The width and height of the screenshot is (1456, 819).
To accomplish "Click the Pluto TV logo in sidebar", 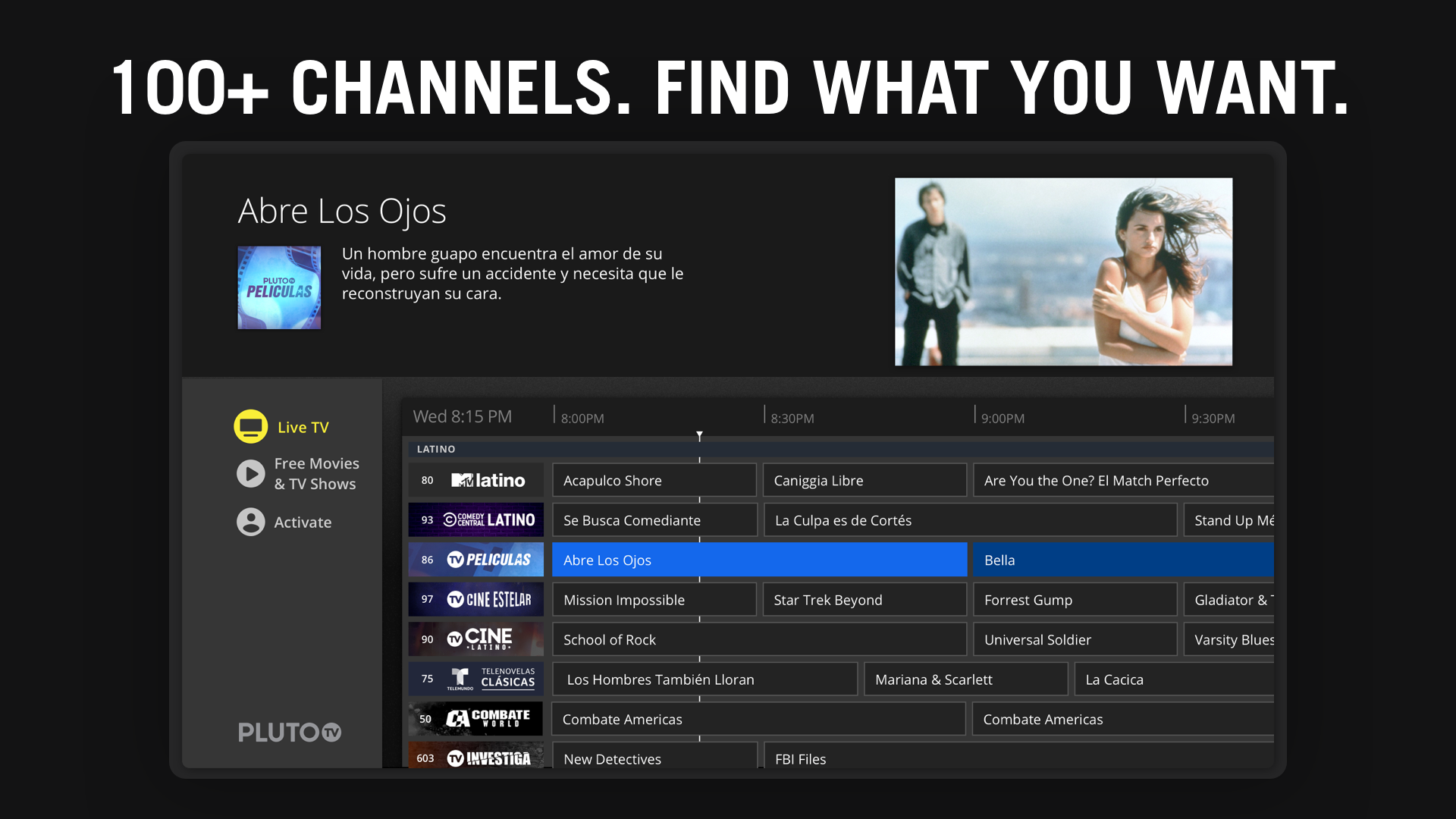I will [290, 733].
